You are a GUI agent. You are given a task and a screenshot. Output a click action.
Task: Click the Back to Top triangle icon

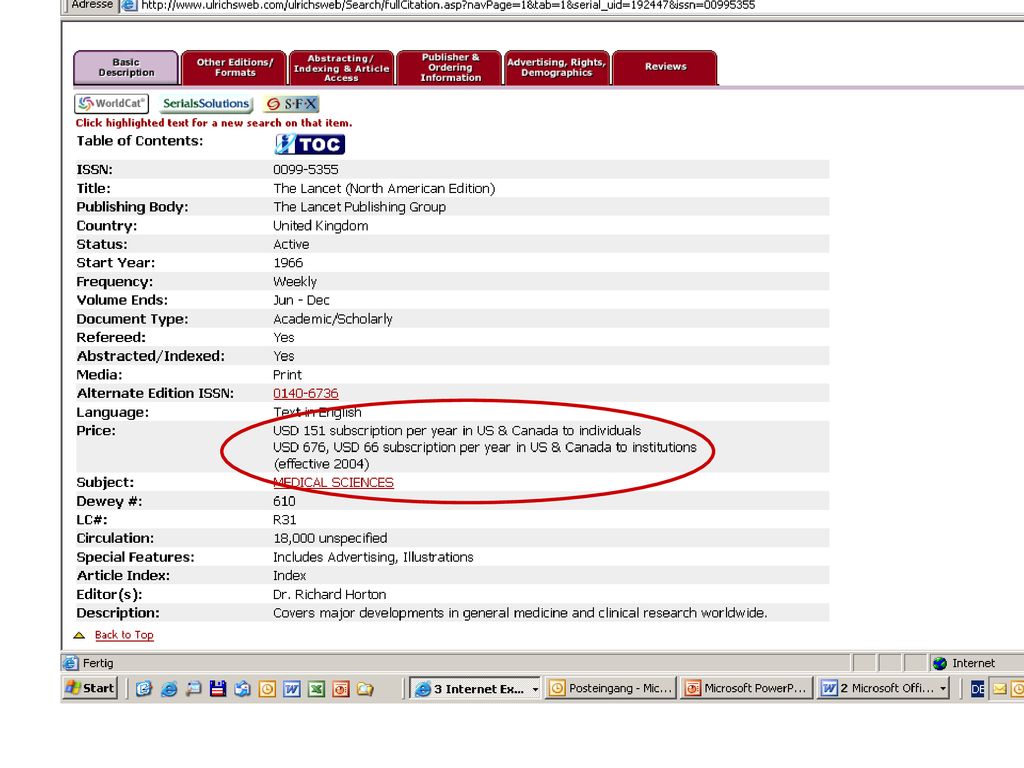coord(79,635)
